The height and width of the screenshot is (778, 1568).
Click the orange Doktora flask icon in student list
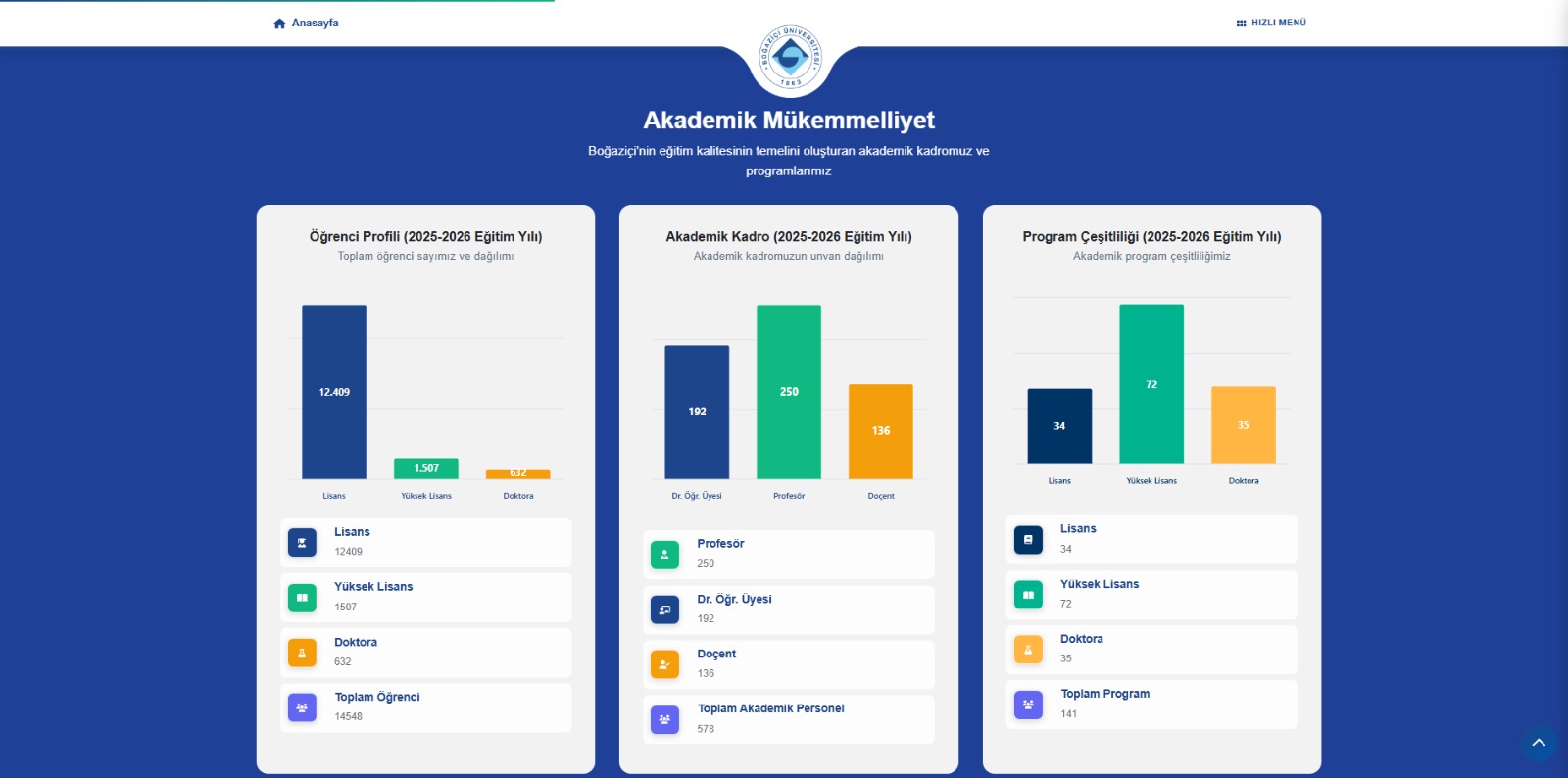[x=302, y=653]
